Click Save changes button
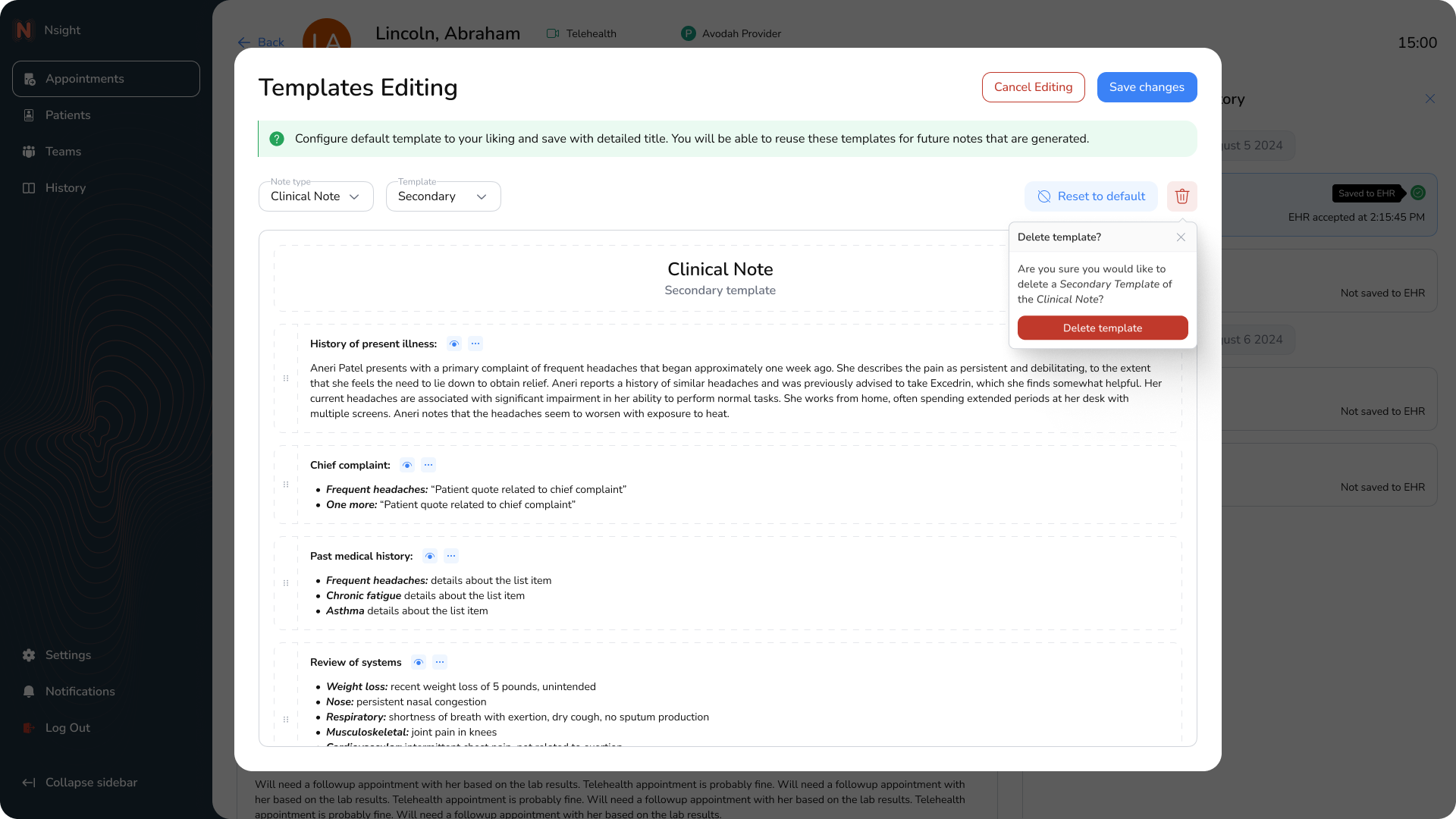Screen dimensions: 1456x819 click(1147, 87)
